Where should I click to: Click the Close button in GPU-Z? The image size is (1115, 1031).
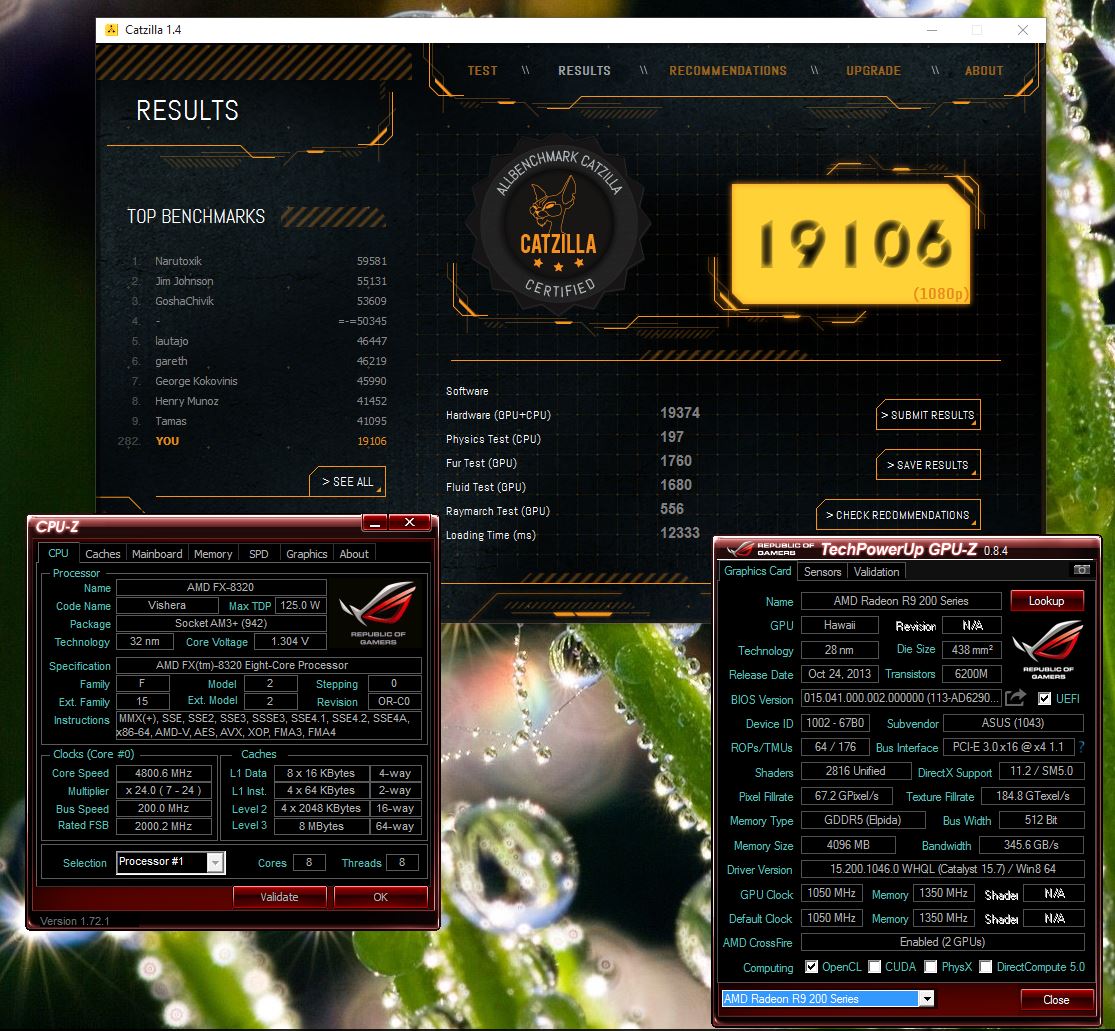[x=1056, y=999]
